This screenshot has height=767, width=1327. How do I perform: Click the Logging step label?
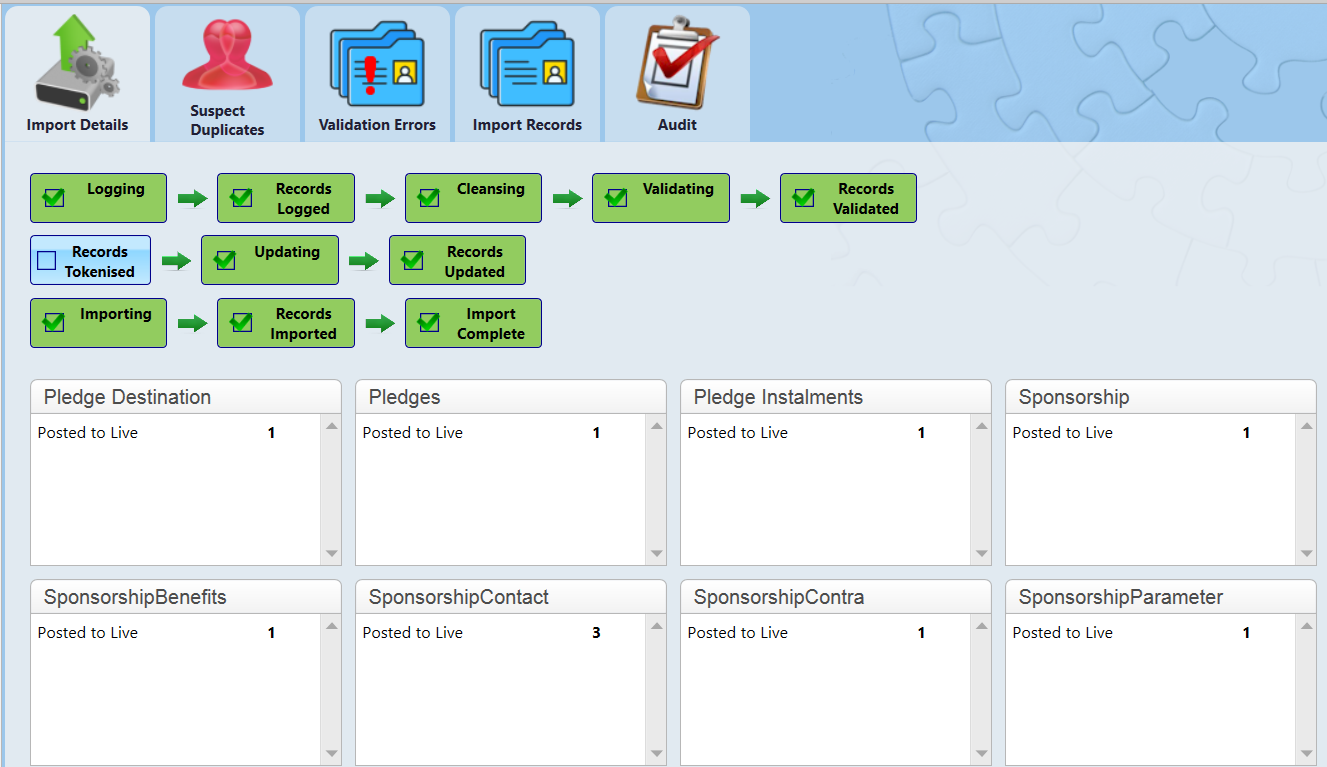coord(116,189)
